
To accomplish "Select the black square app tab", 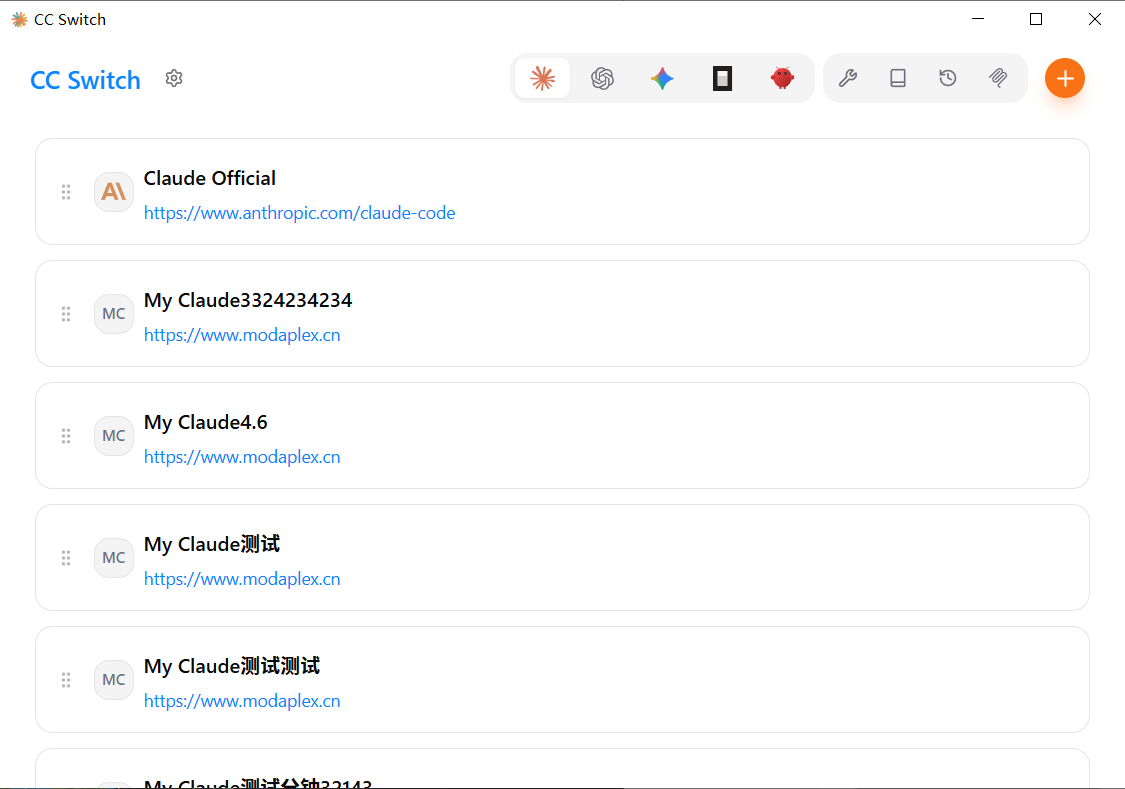I will [722, 78].
